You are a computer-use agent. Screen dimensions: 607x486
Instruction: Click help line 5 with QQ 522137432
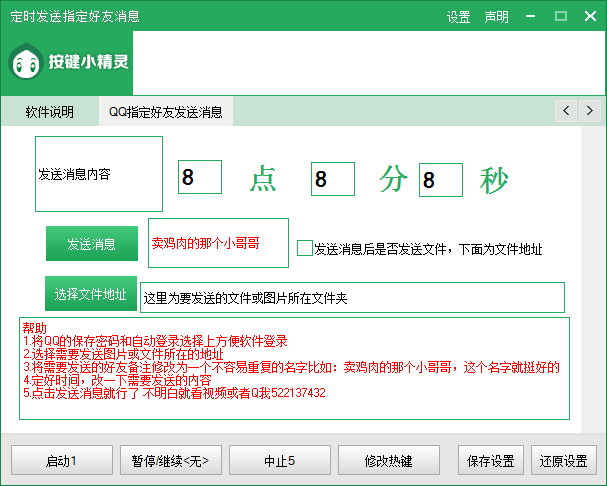[x=174, y=393]
